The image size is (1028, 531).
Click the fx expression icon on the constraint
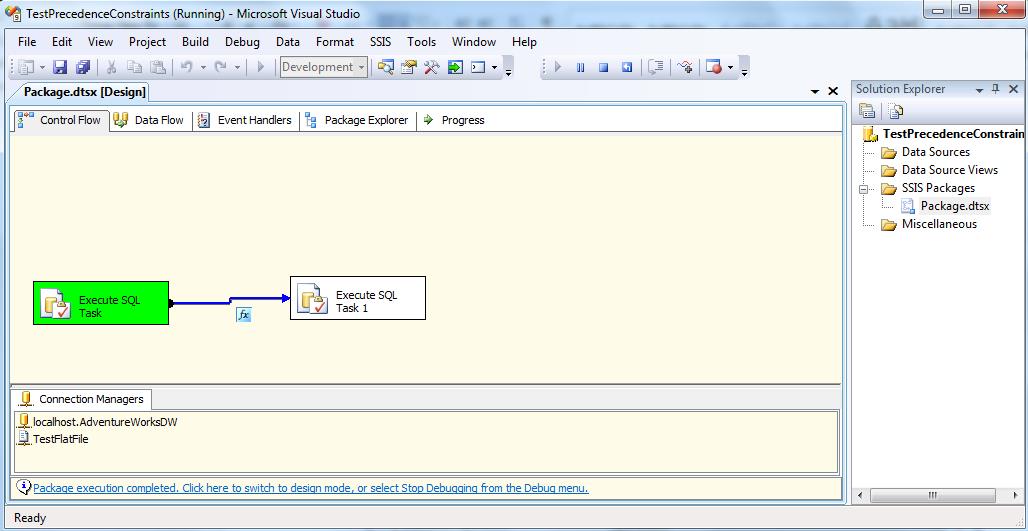pyautogui.click(x=243, y=315)
